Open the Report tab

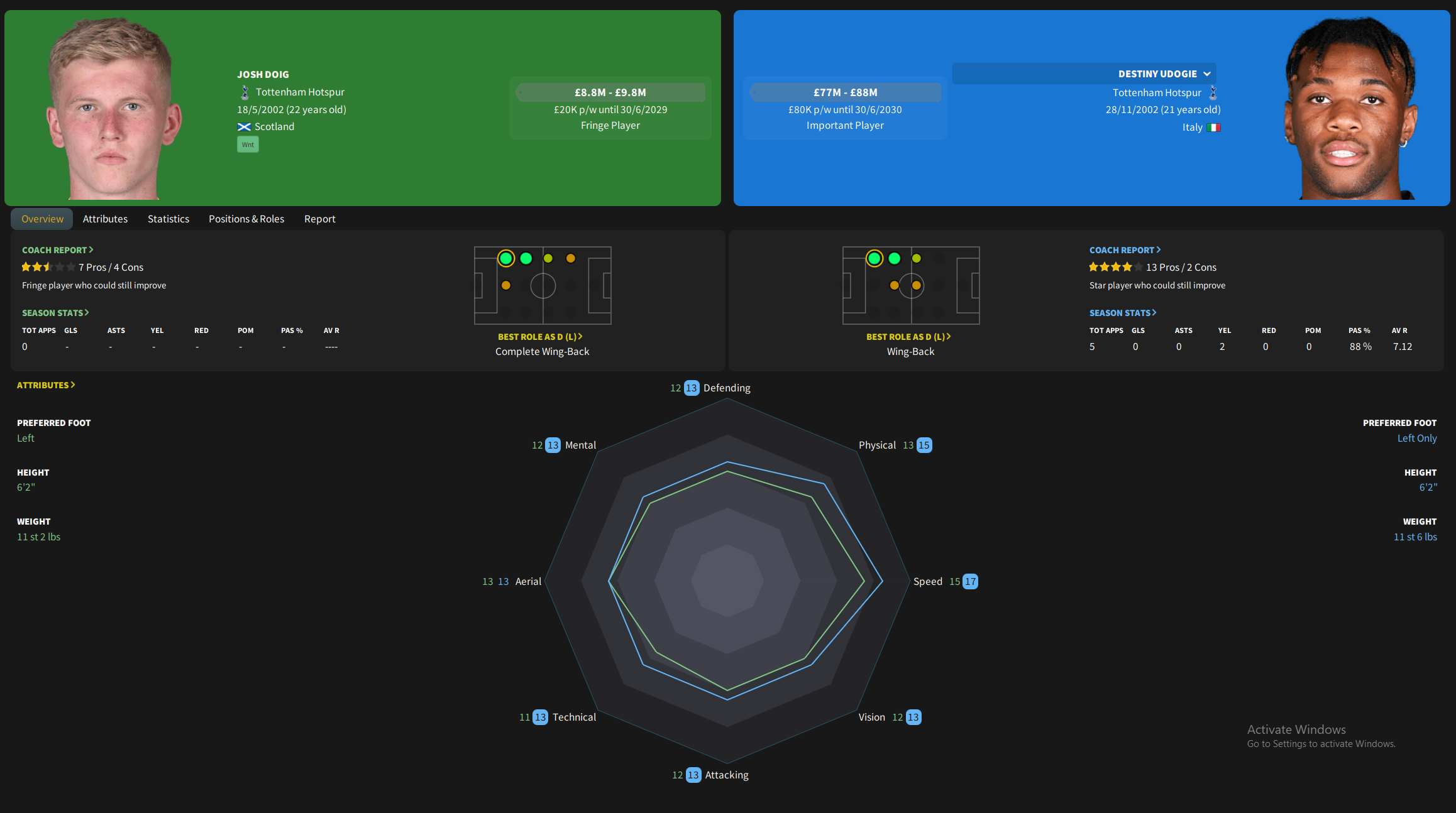coord(319,219)
